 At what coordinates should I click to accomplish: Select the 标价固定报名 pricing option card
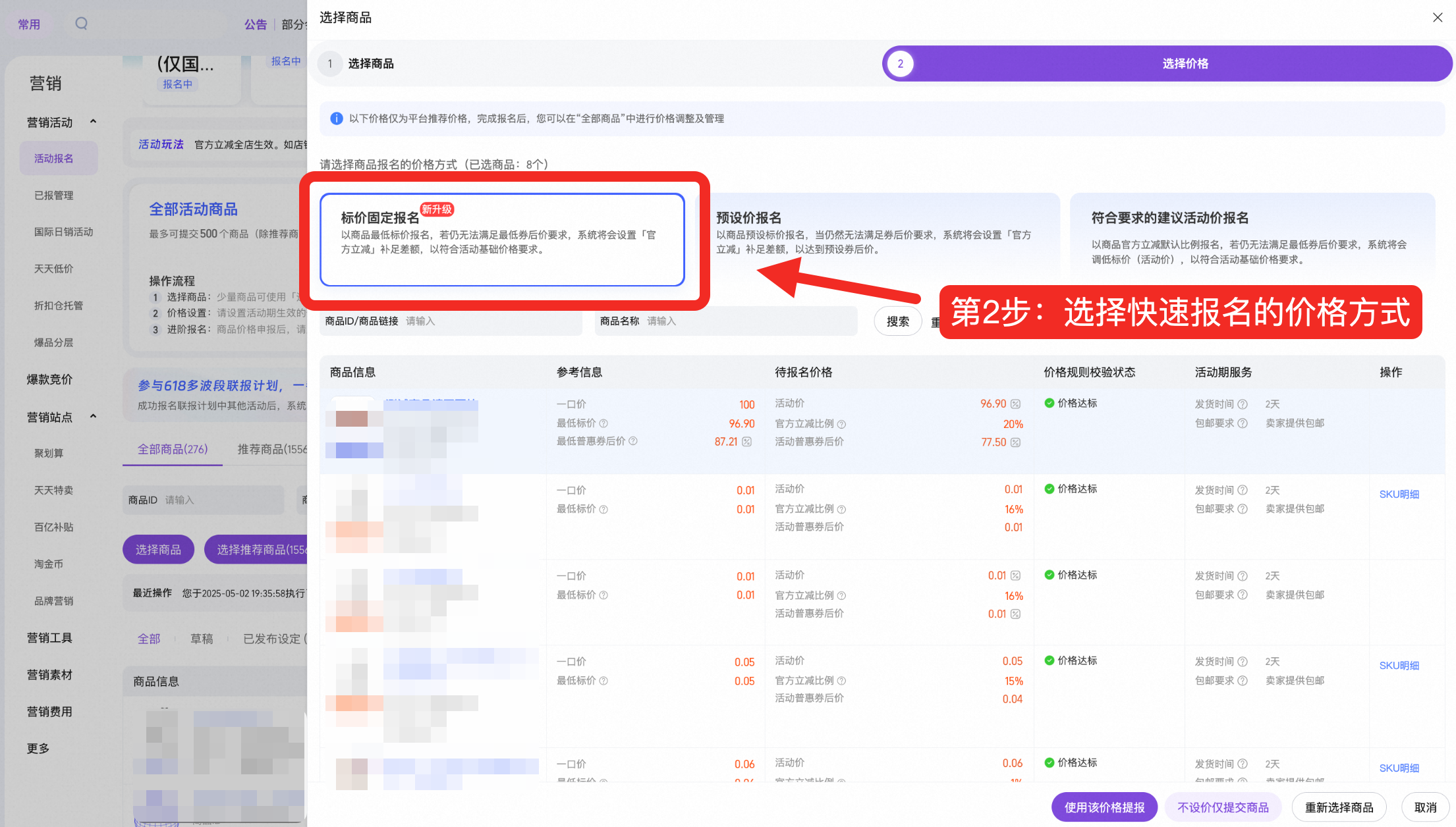tap(502, 240)
